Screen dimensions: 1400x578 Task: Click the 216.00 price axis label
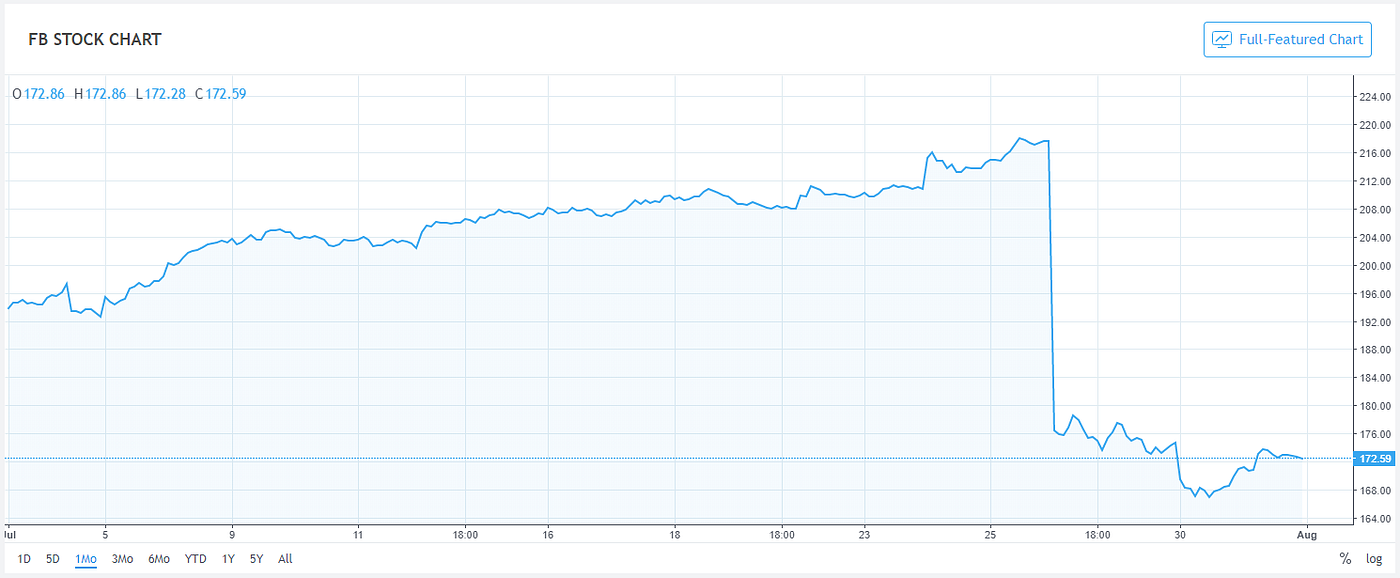[1374, 154]
